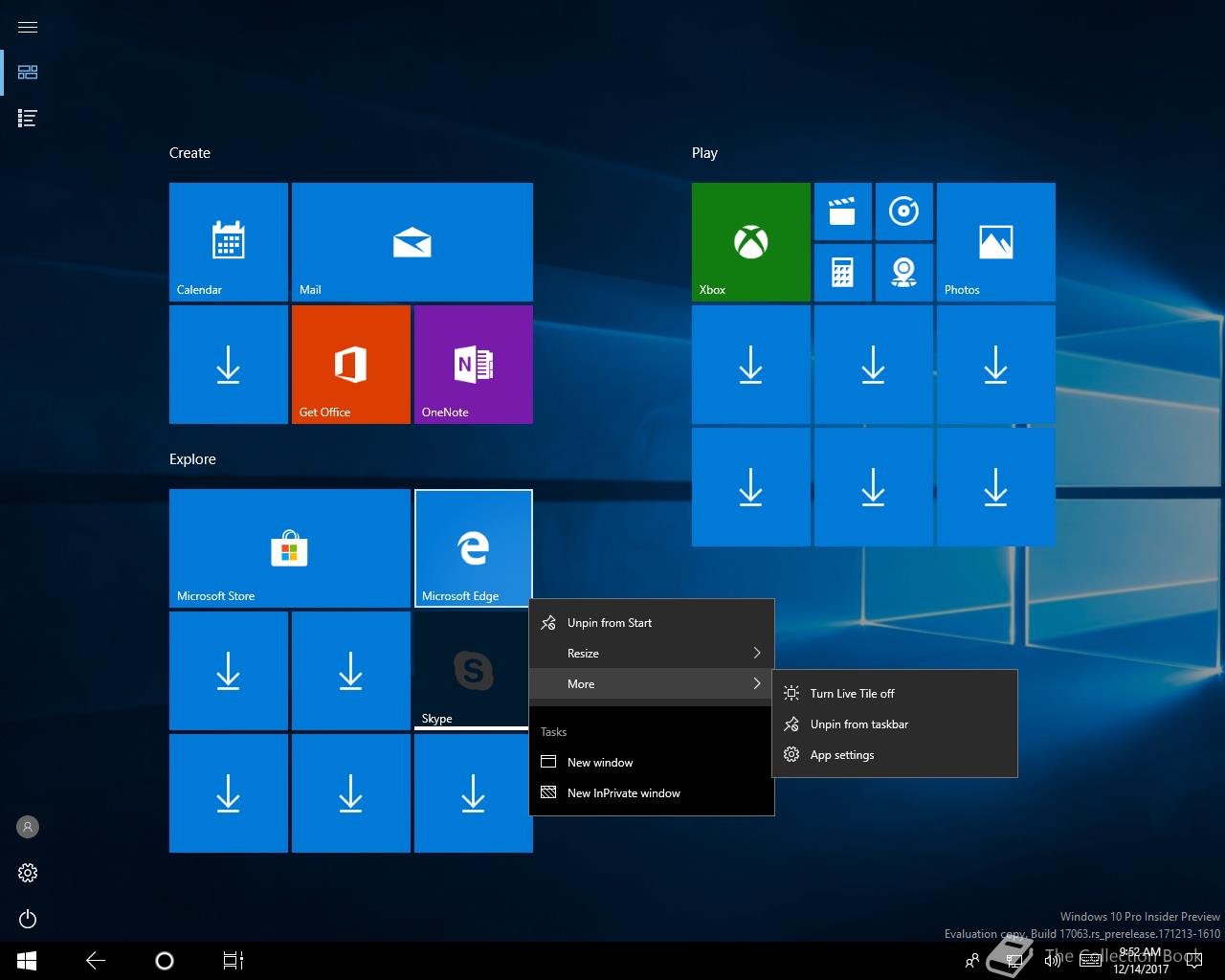Screen dimensions: 1225x980
Task: Launch the Get Office tile
Action: [351, 365]
